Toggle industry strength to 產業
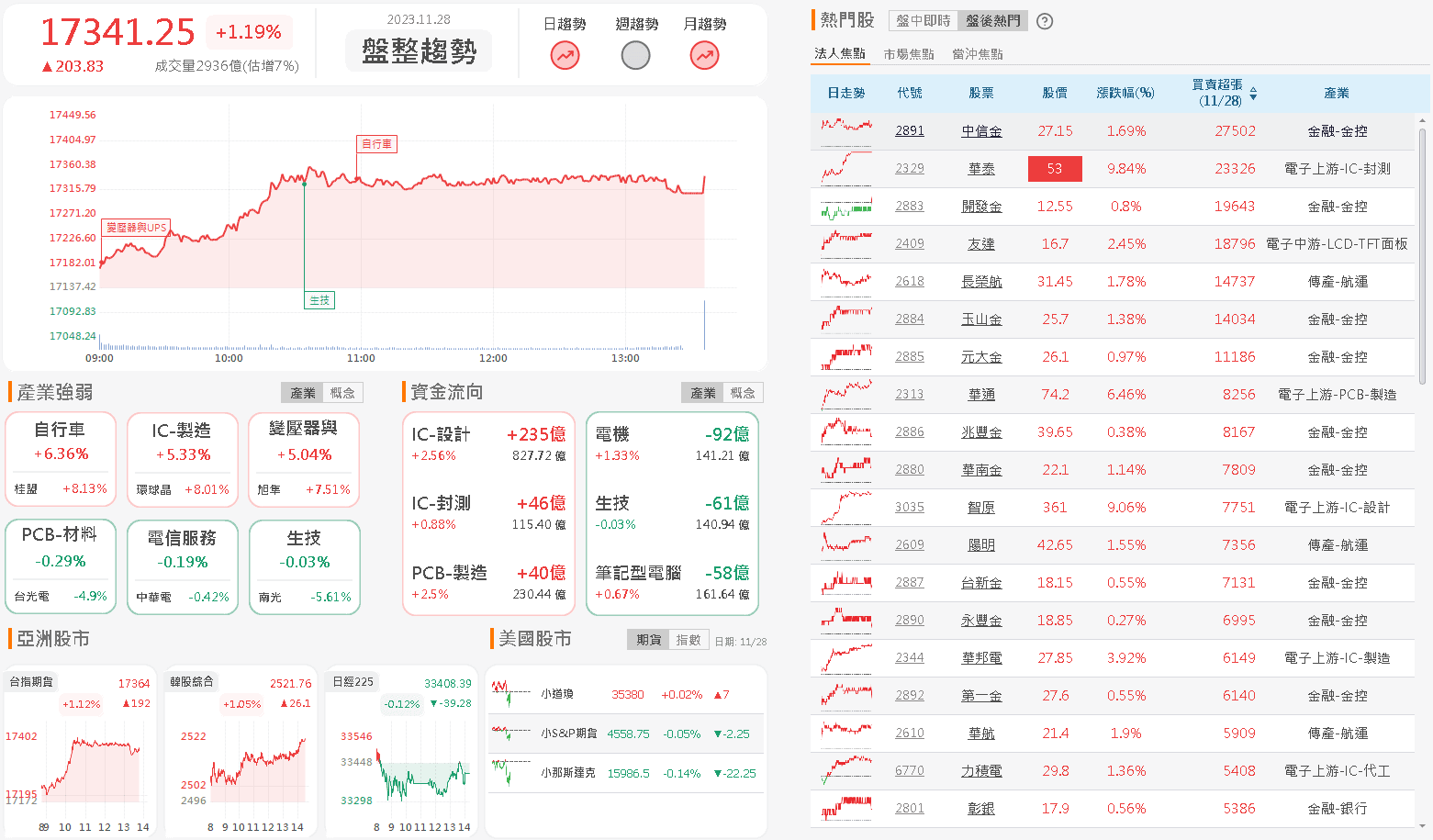The width and height of the screenshot is (1433, 840). coord(303,393)
